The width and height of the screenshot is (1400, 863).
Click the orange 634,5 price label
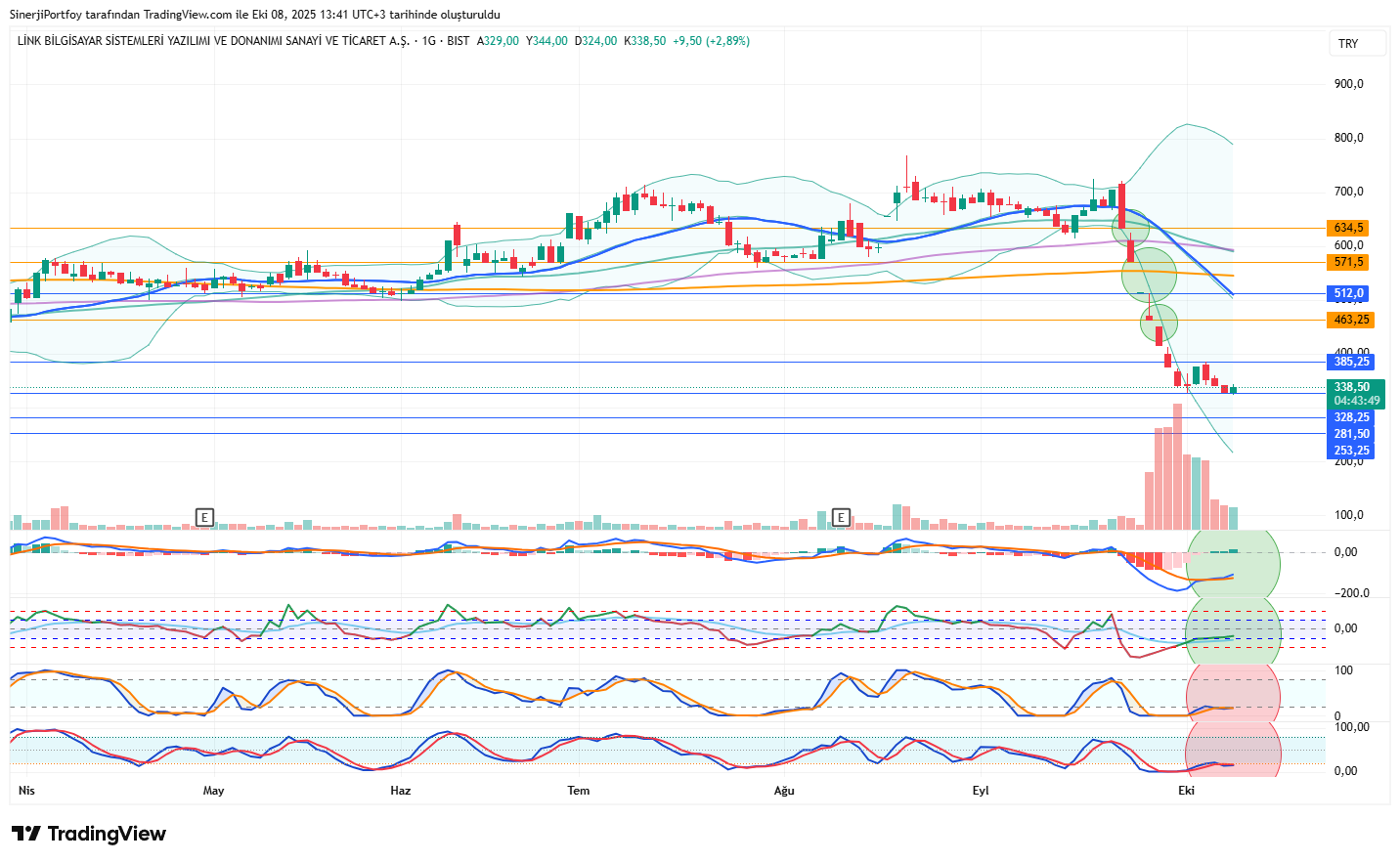[1349, 228]
